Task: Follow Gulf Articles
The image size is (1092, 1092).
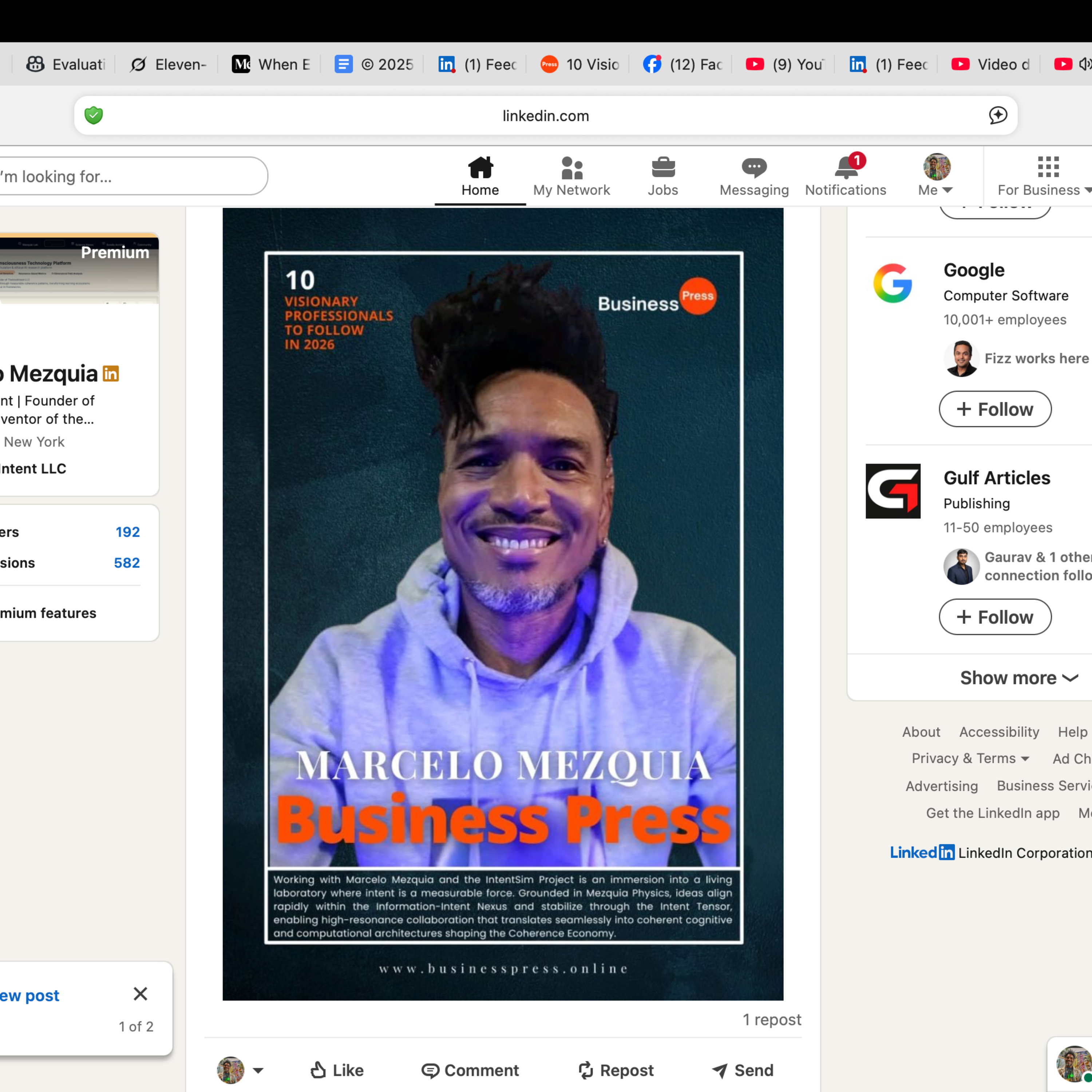Action: click(995, 617)
